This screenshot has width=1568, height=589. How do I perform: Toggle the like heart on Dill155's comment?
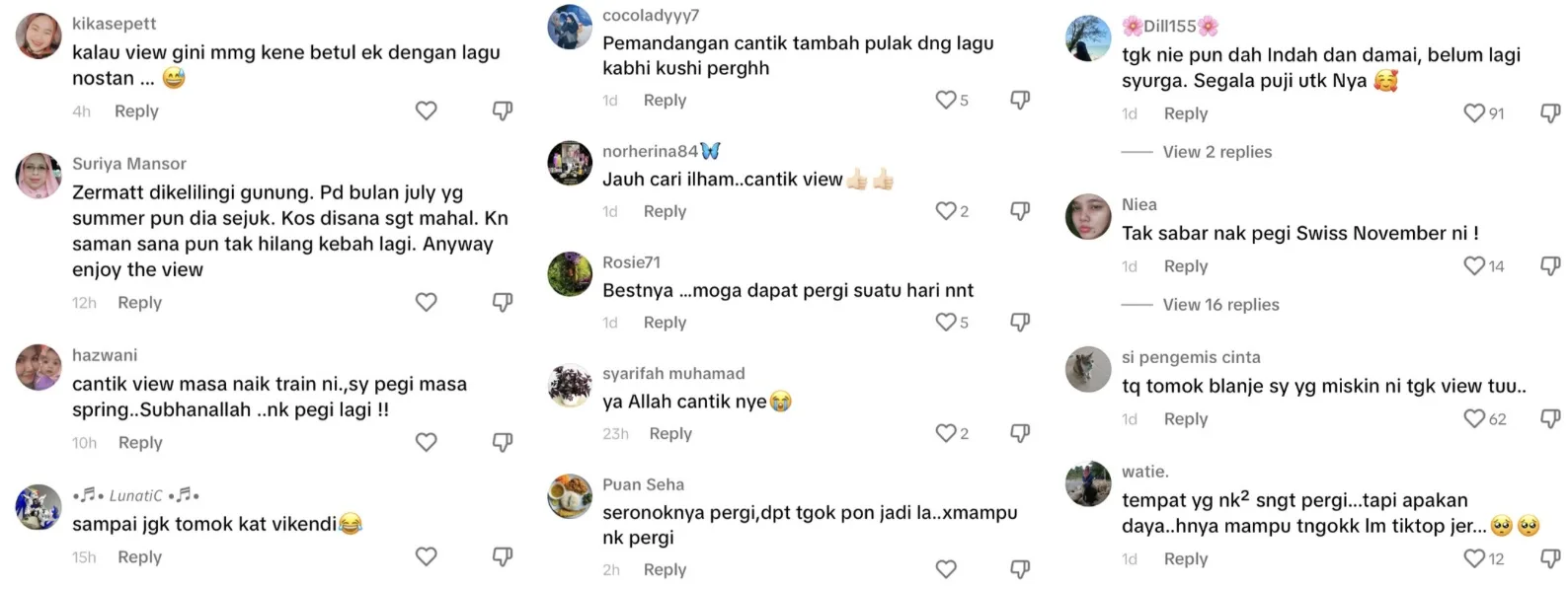click(x=1474, y=113)
